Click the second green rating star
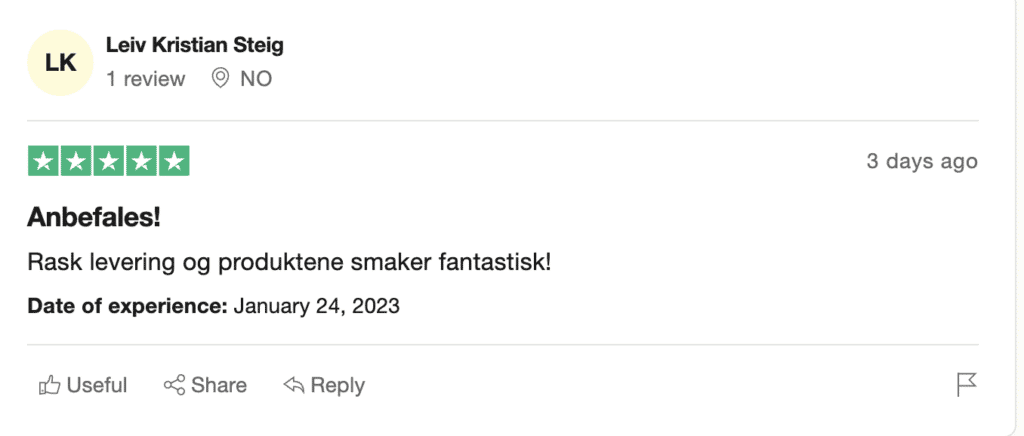Viewport: 1024px width, 436px height. coord(76,161)
